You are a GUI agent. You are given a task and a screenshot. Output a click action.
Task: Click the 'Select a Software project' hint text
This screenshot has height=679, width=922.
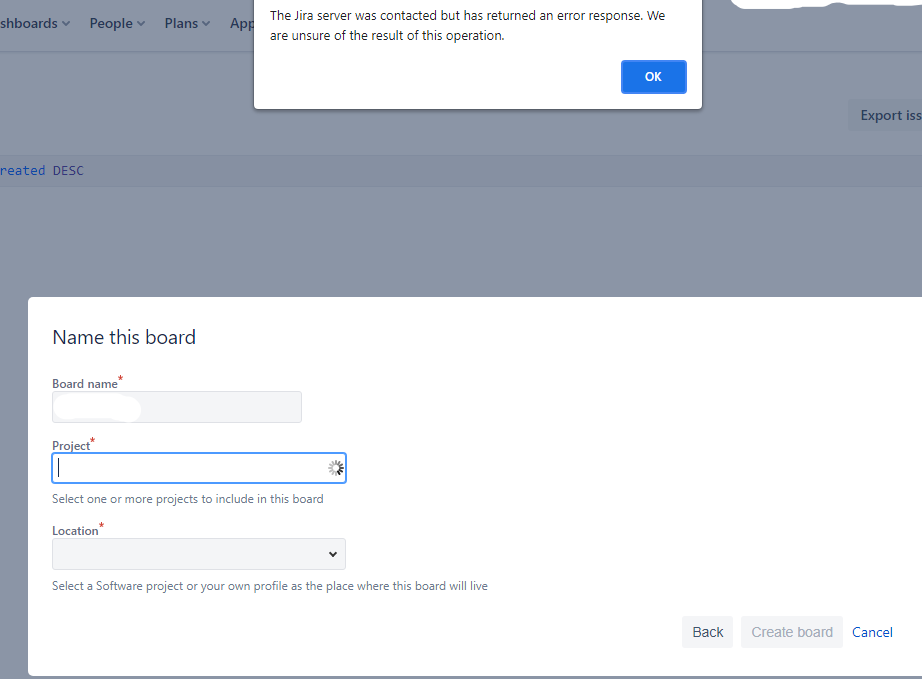pyautogui.click(x=270, y=586)
